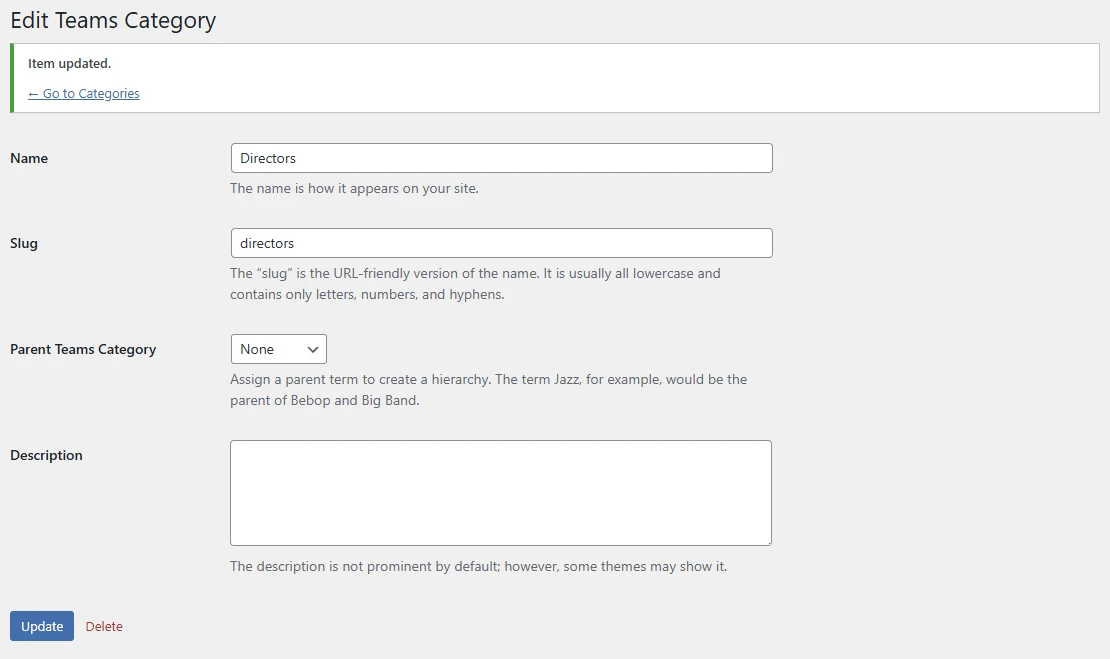Screen dimensions: 1110x659
Task: Click the Description field label
Action: click(46, 455)
